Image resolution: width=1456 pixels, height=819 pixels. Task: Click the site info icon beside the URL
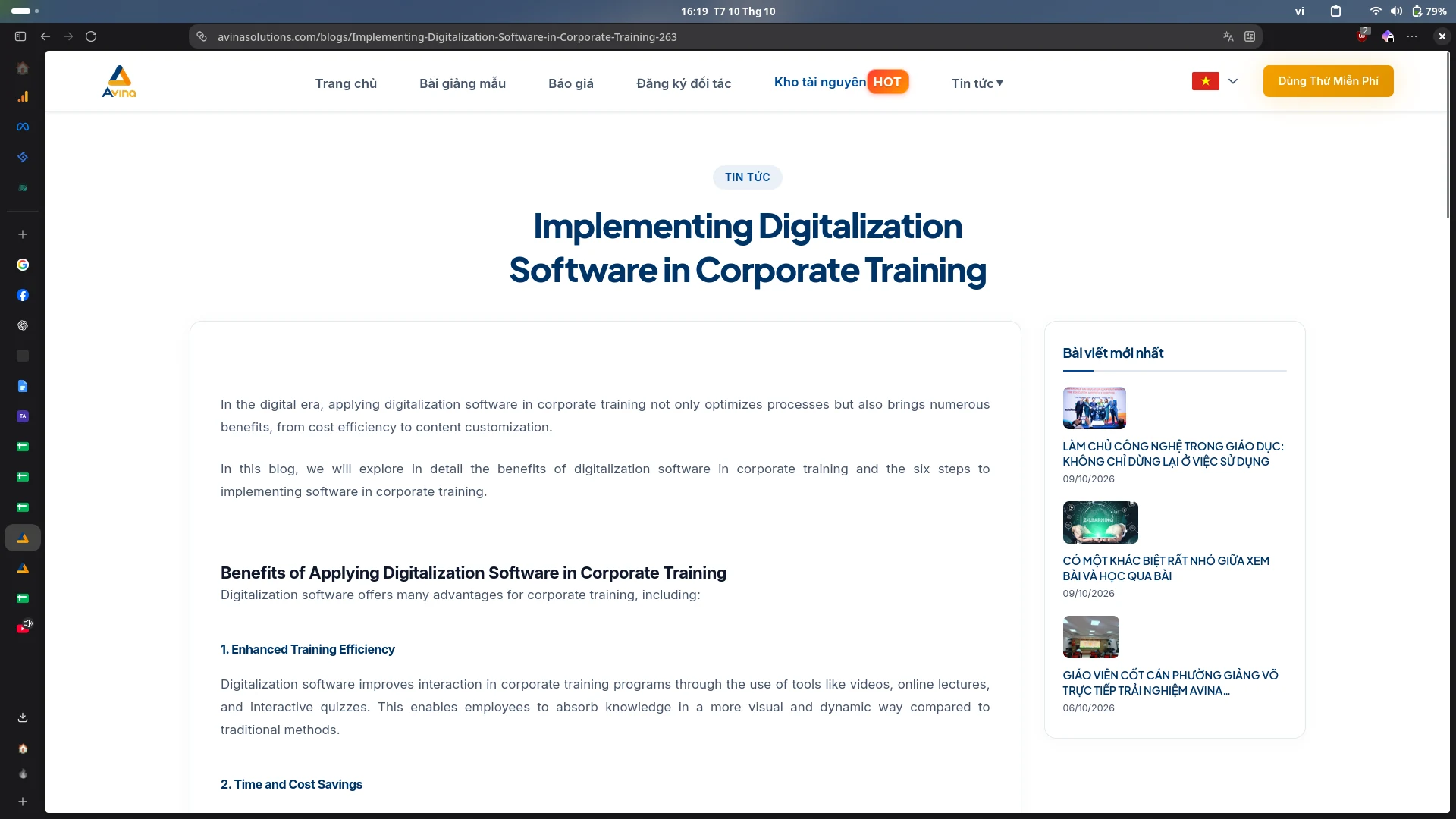[202, 36]
